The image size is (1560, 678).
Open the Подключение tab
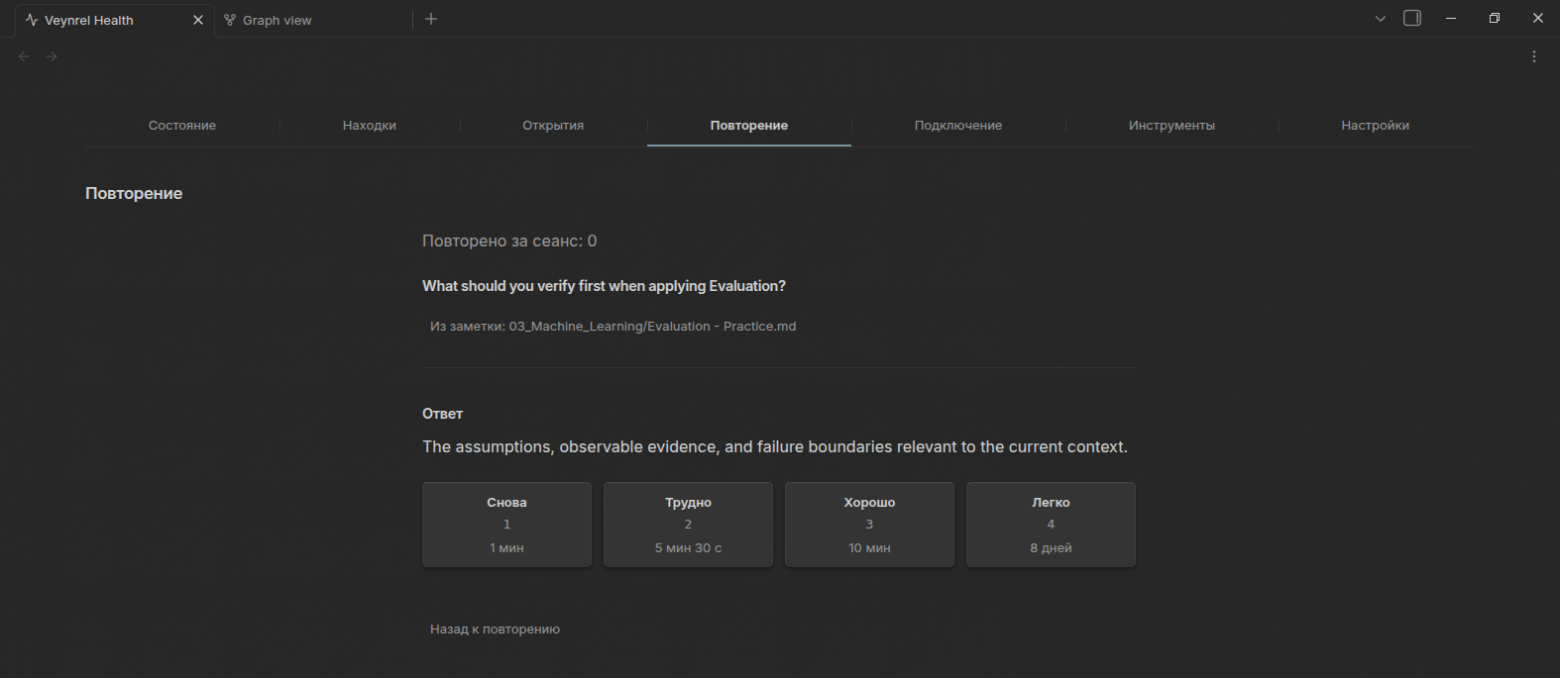(958, 126)
